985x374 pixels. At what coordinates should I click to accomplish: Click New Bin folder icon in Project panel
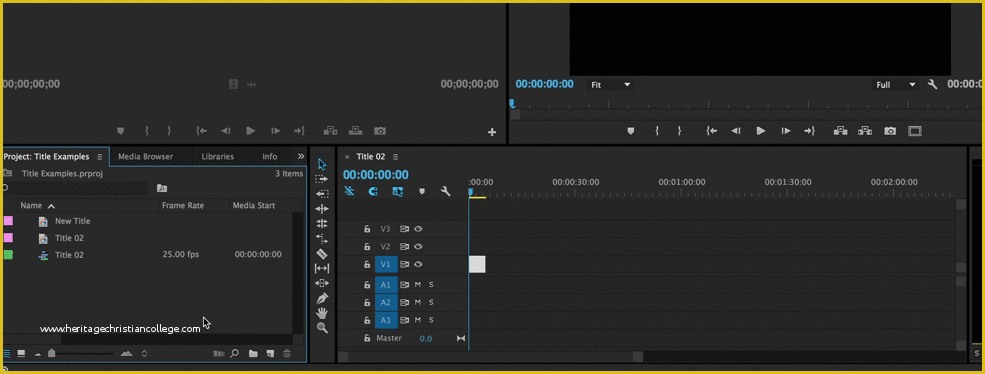coord(253,353)
